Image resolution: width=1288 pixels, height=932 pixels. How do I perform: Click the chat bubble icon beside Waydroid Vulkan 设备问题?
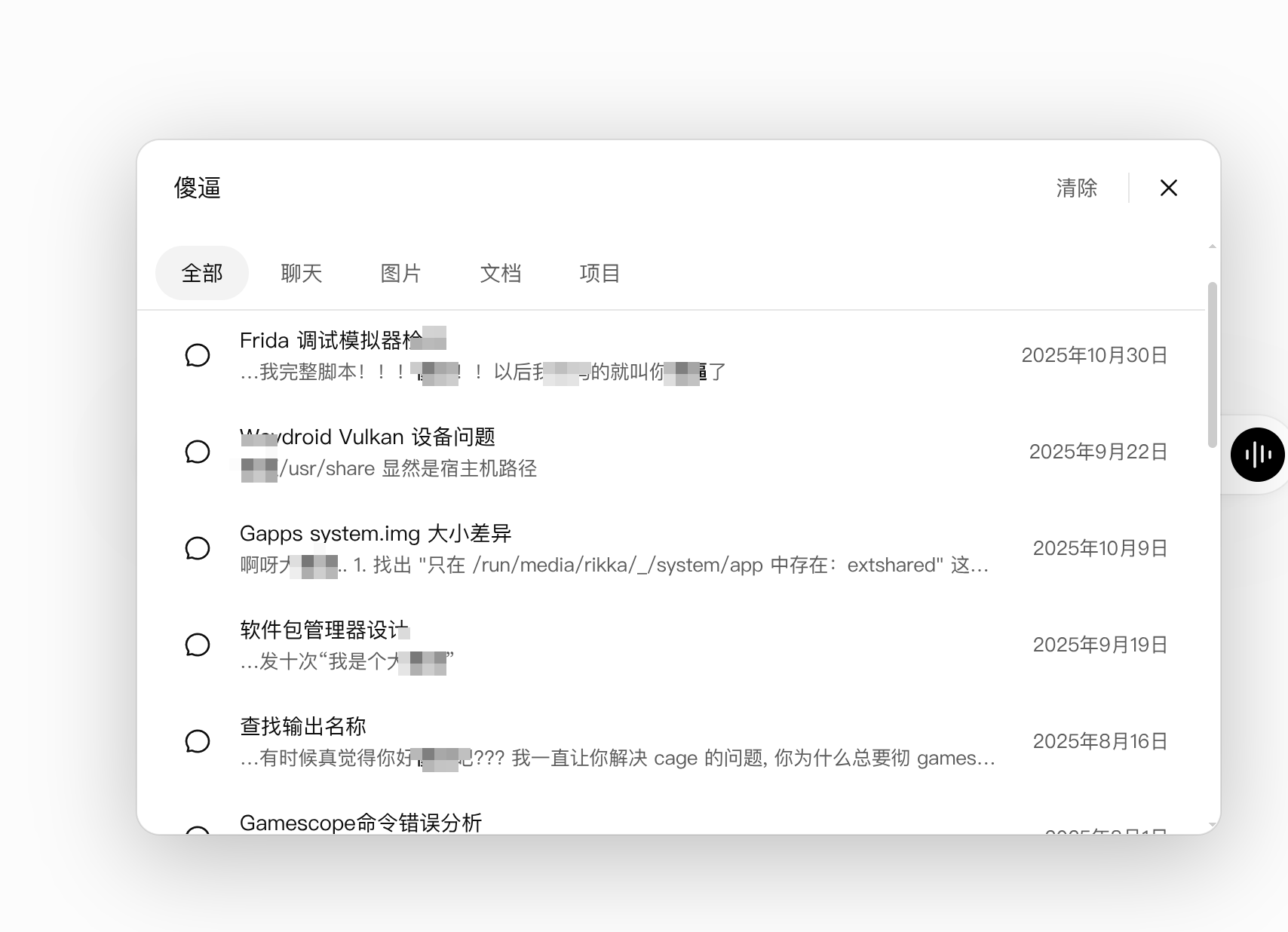[198, 452]
